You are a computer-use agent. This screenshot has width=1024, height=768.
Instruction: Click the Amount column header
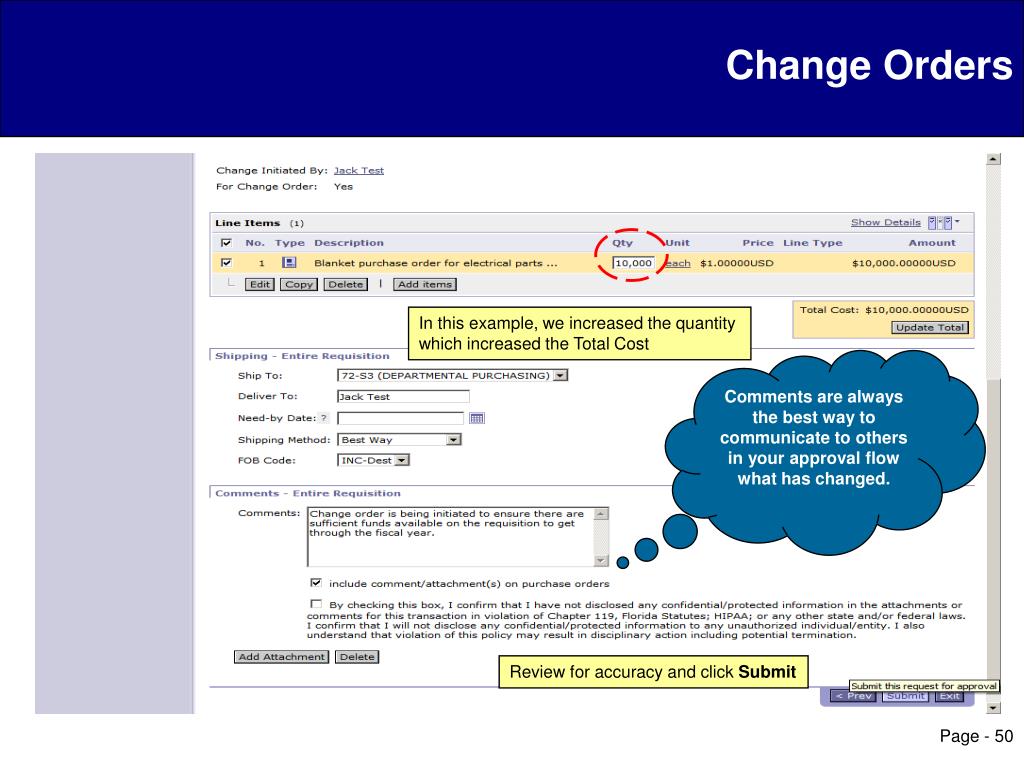(x=932, y=243)
